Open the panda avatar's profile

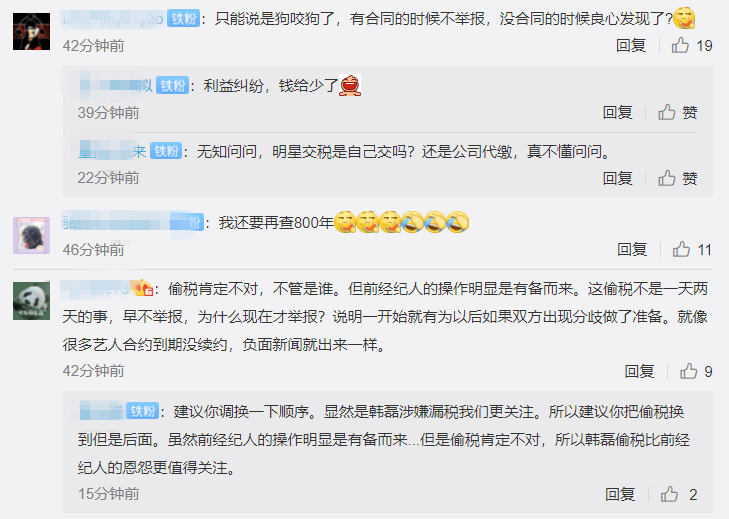(x=31, y=301)
